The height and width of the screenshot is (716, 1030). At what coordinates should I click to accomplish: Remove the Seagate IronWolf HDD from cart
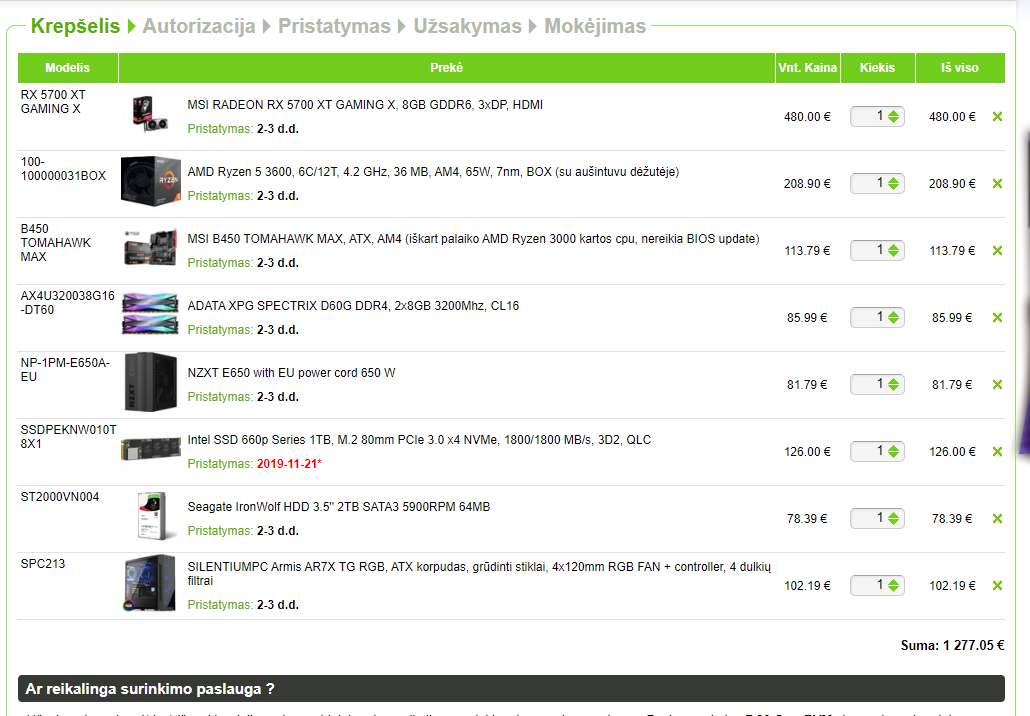(997, 519)
